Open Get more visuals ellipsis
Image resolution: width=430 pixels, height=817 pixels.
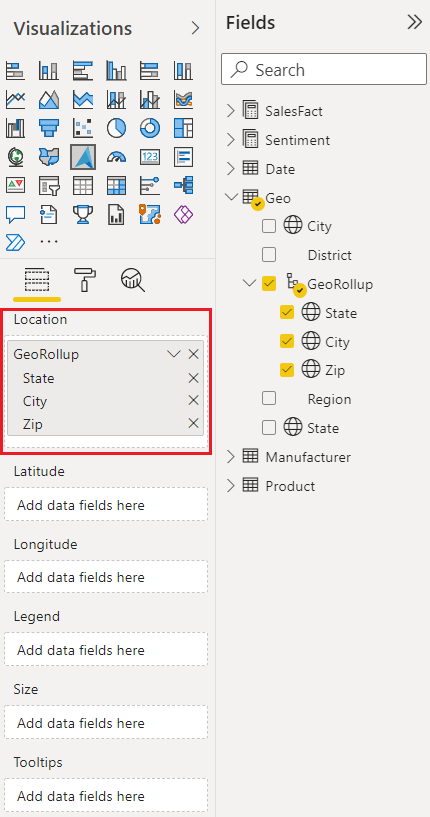(x=49, y=242)
